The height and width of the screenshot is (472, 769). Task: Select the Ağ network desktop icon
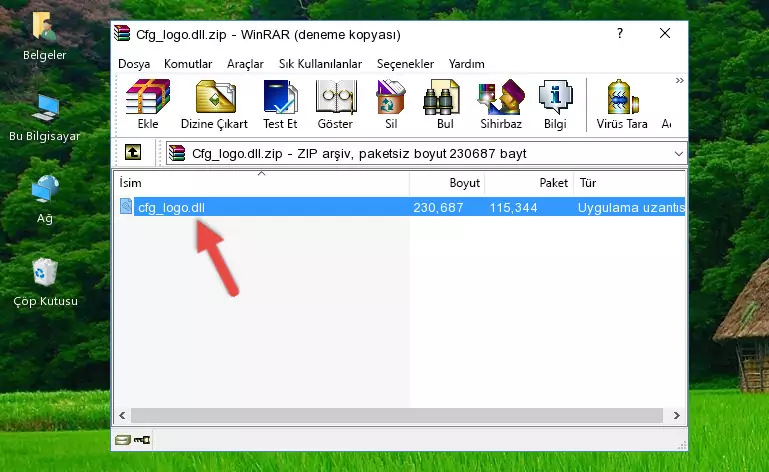[45, 200]
